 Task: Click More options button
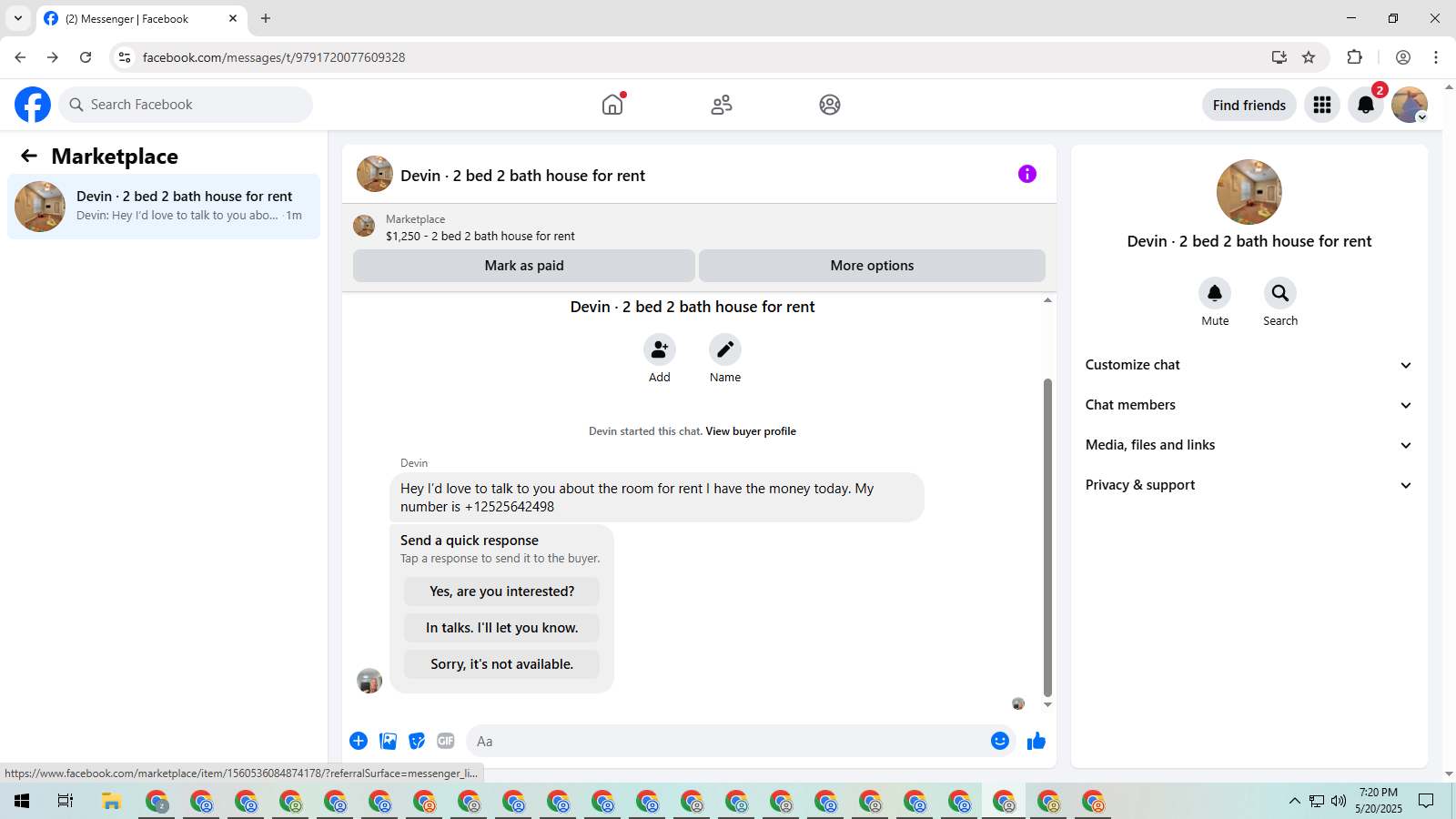click(872, 266)
